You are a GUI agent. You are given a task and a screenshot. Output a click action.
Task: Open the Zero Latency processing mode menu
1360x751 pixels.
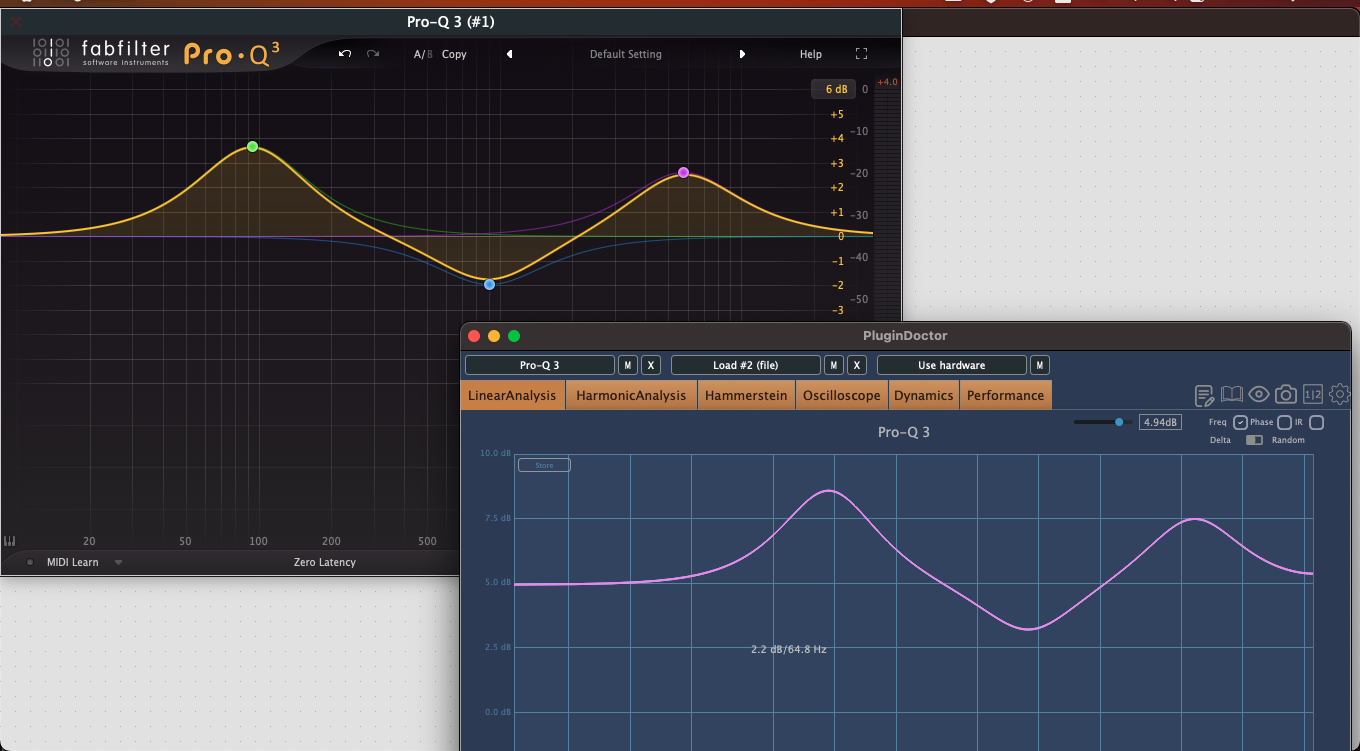(325, 562)
